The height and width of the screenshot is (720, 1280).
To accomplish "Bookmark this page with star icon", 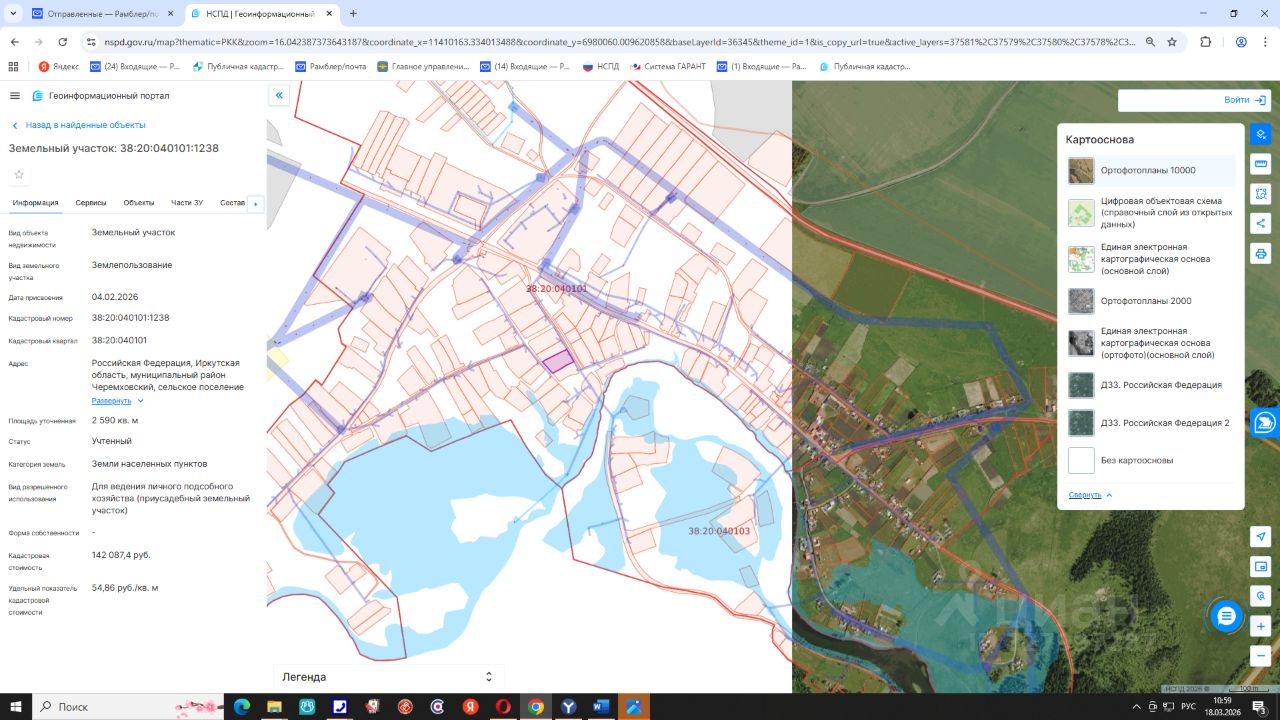I will (1172, 42).
